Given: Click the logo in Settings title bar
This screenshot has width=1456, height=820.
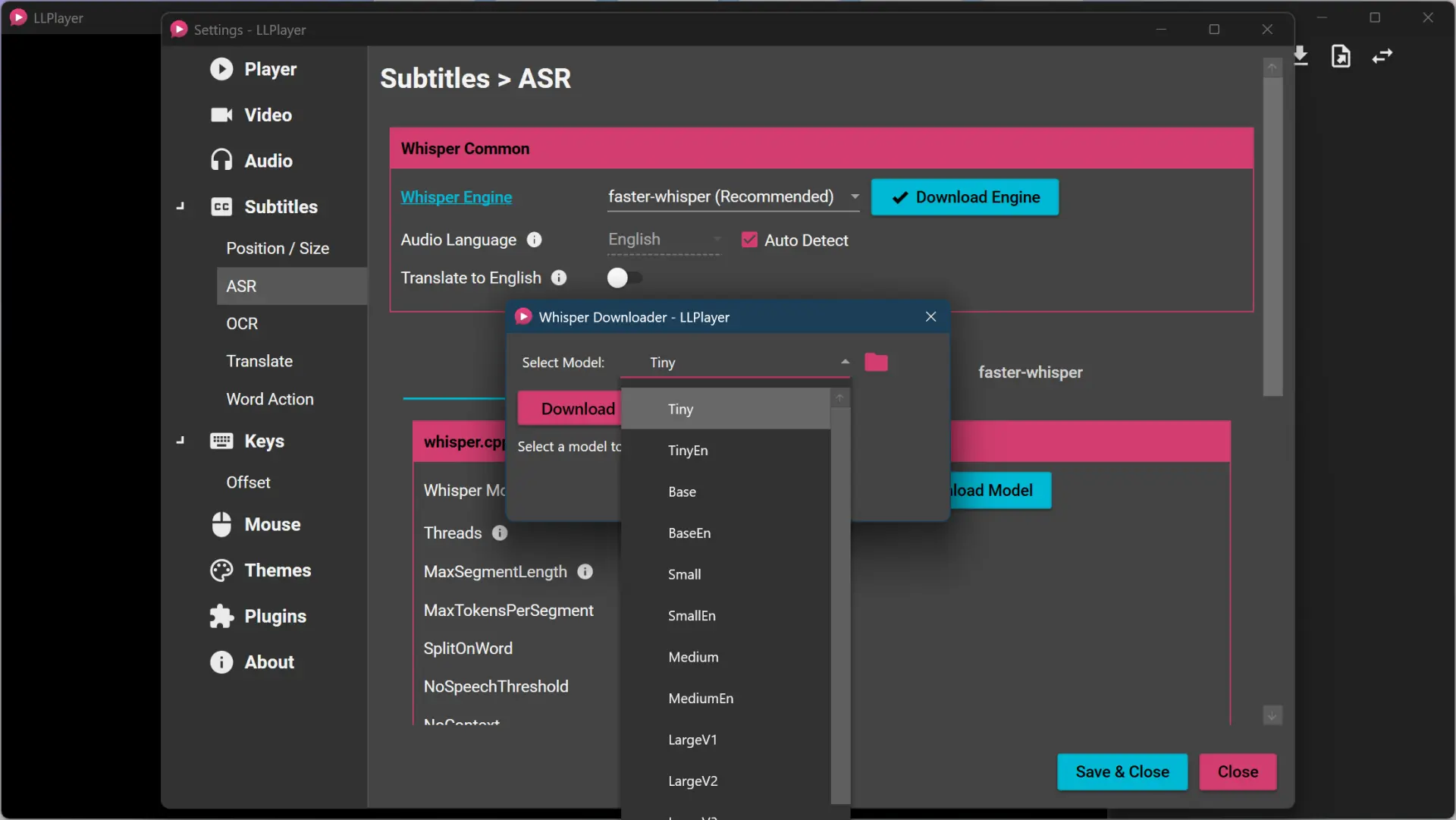Looking at the screenshot, I should point(180,30).
